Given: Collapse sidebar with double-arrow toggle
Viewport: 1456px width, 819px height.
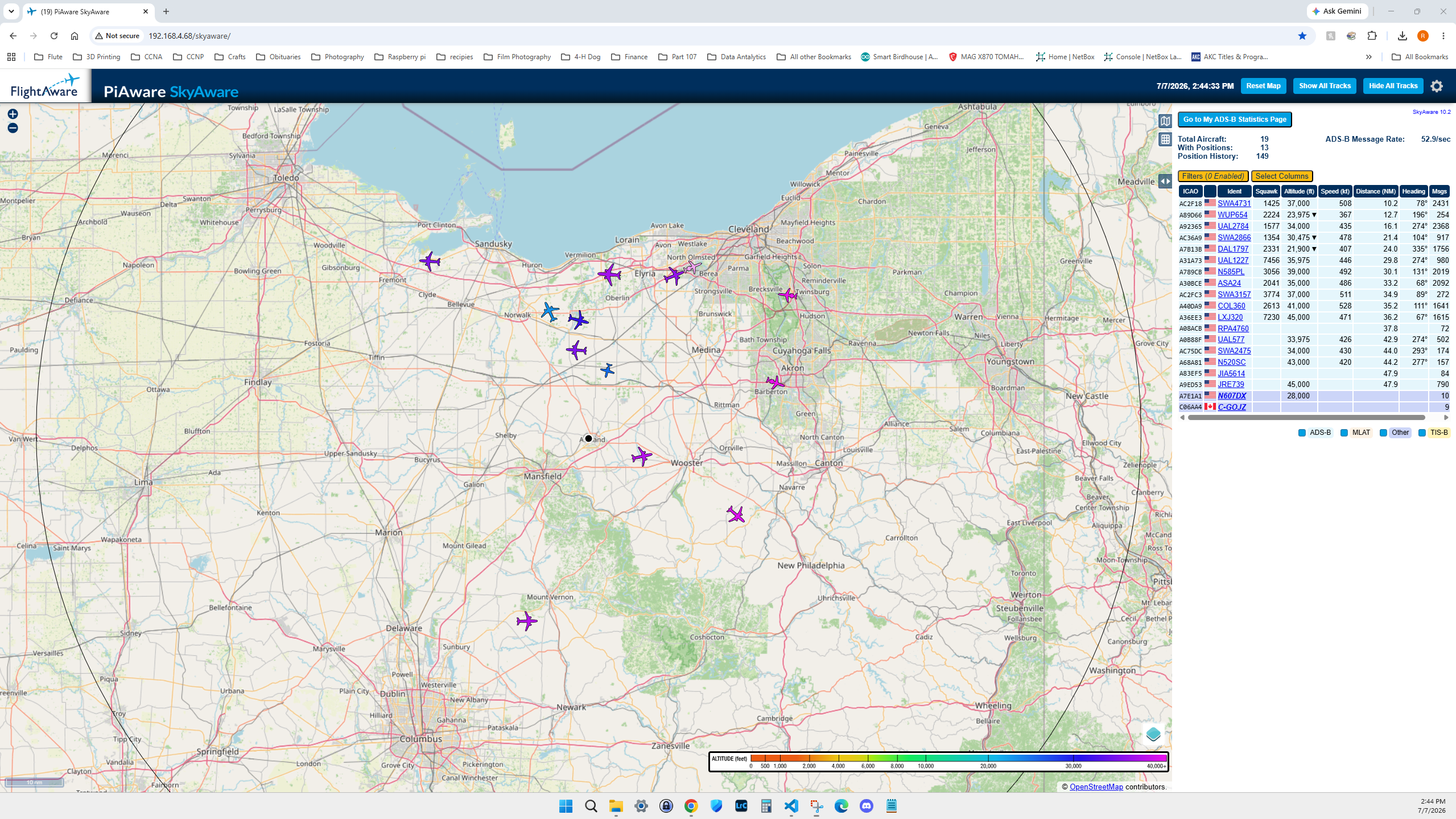Looking at the screenshot, I should tap(1165, 181).
